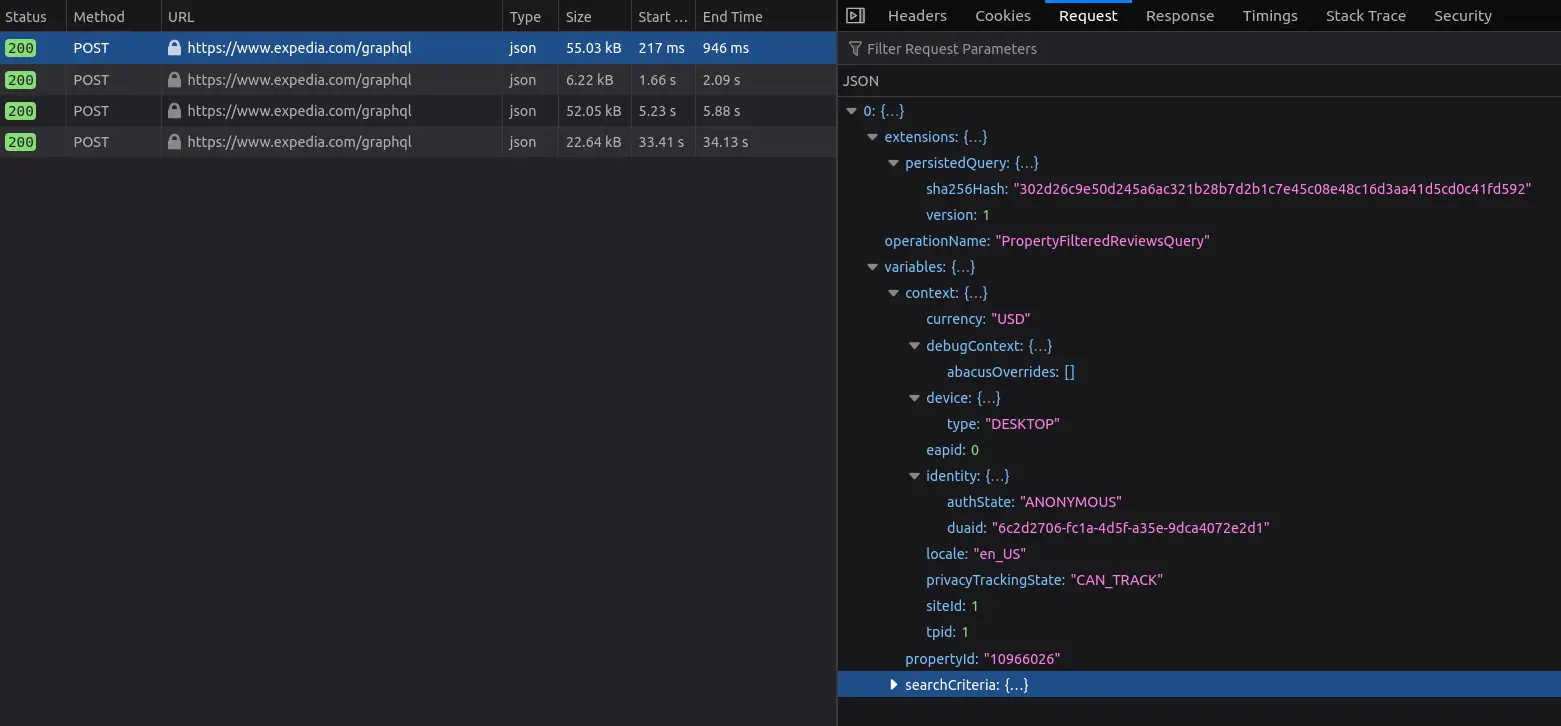
Task: Click the toggle request list pane icon
Action: 854,16
